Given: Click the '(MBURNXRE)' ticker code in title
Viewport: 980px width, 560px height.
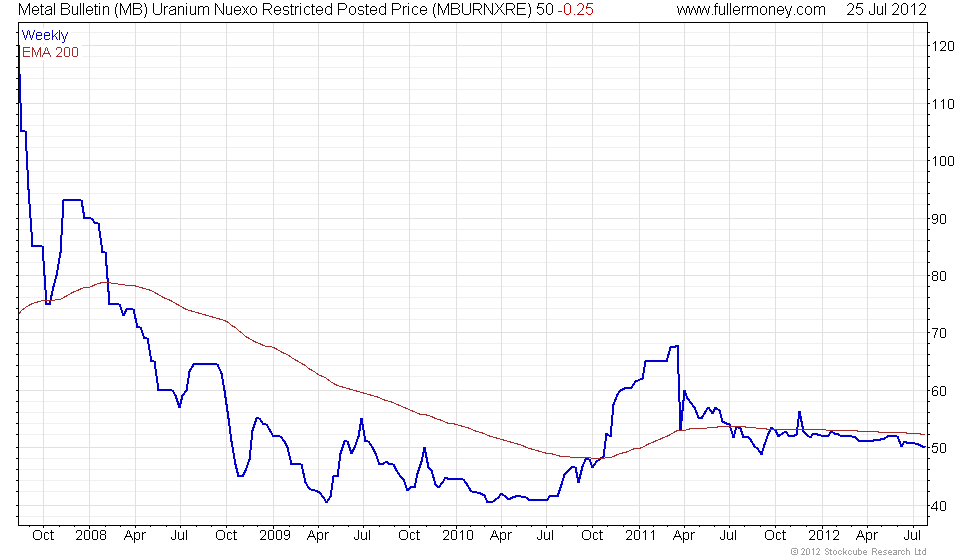Looking at the screenshot, I should (482, 10).
